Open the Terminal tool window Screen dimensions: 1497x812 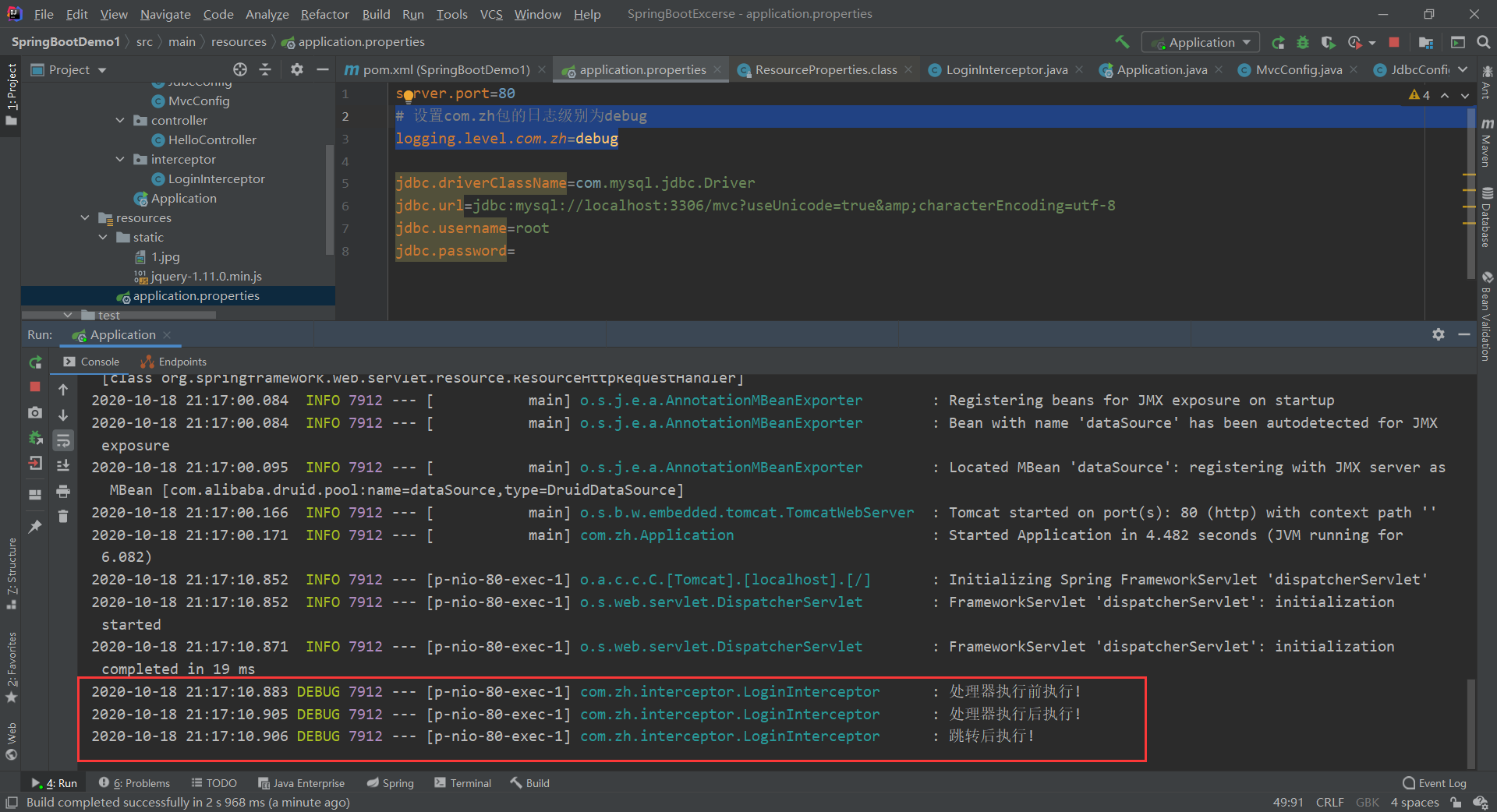(x=463, y=783)
